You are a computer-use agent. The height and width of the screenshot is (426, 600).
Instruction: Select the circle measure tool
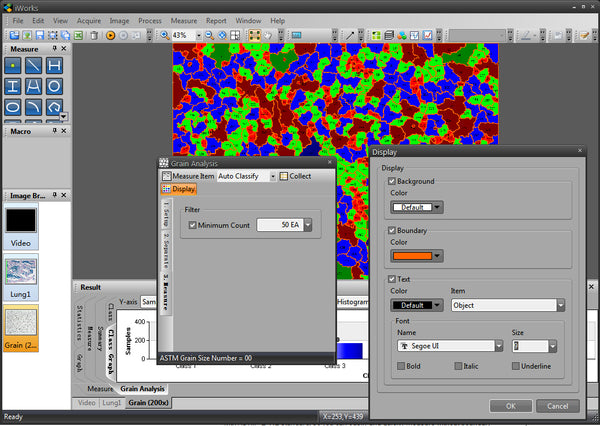click(x=54, y=86)
